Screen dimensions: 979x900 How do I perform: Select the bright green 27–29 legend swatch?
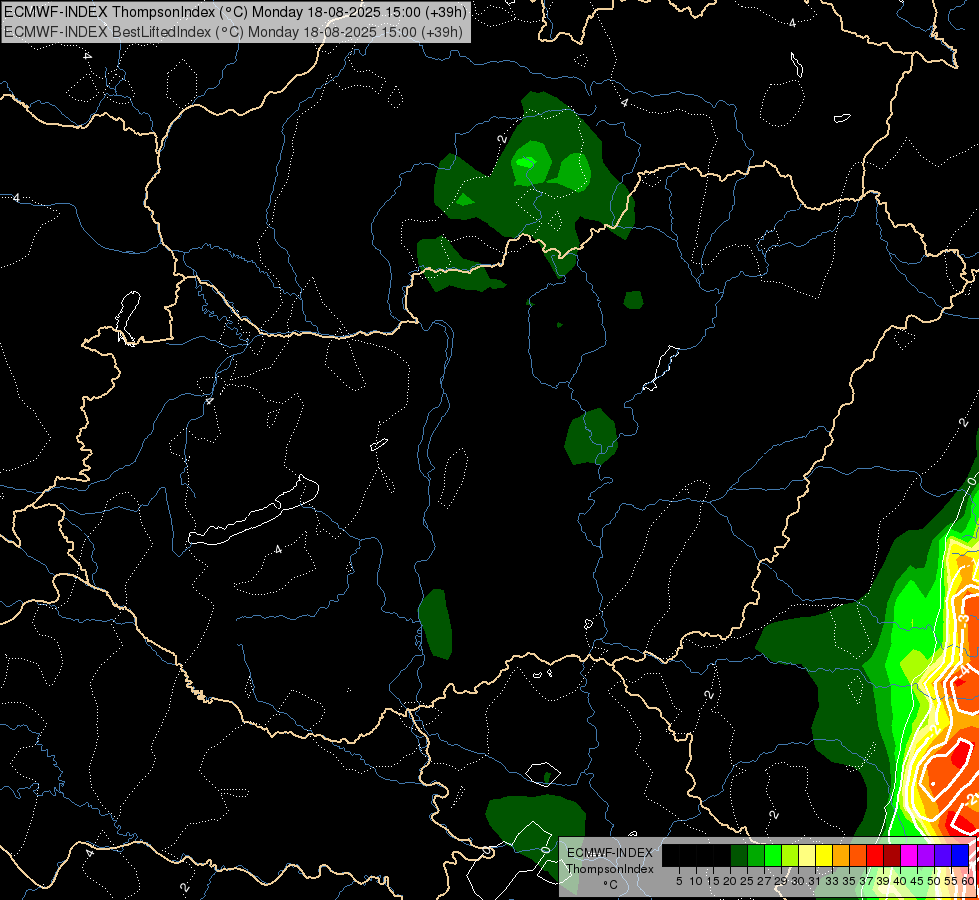pyautogui.click(x=773, y=855)
